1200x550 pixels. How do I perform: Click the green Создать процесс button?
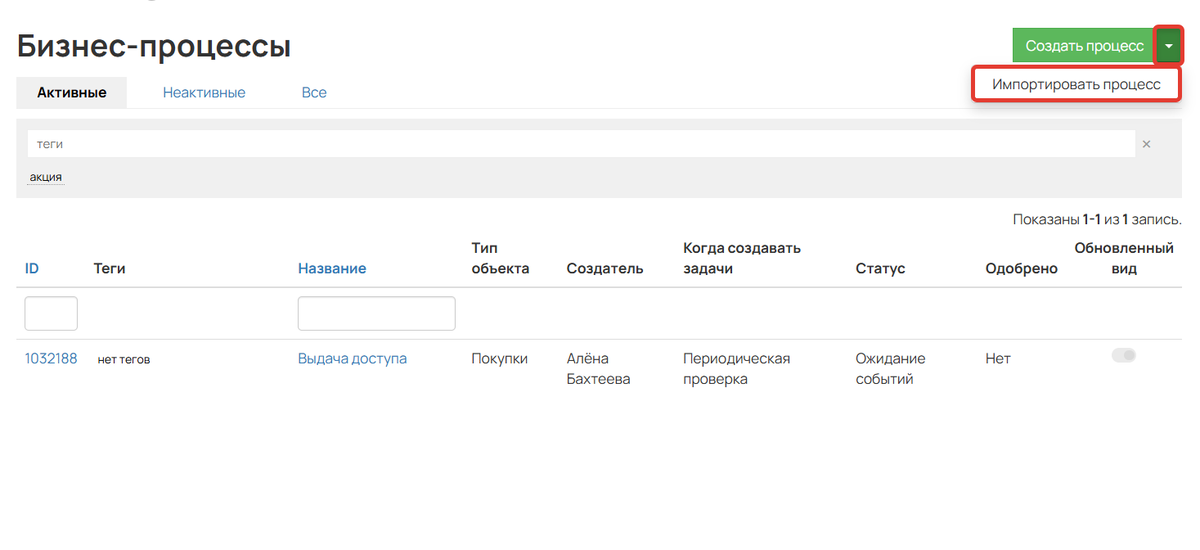tap(1084, 46)
